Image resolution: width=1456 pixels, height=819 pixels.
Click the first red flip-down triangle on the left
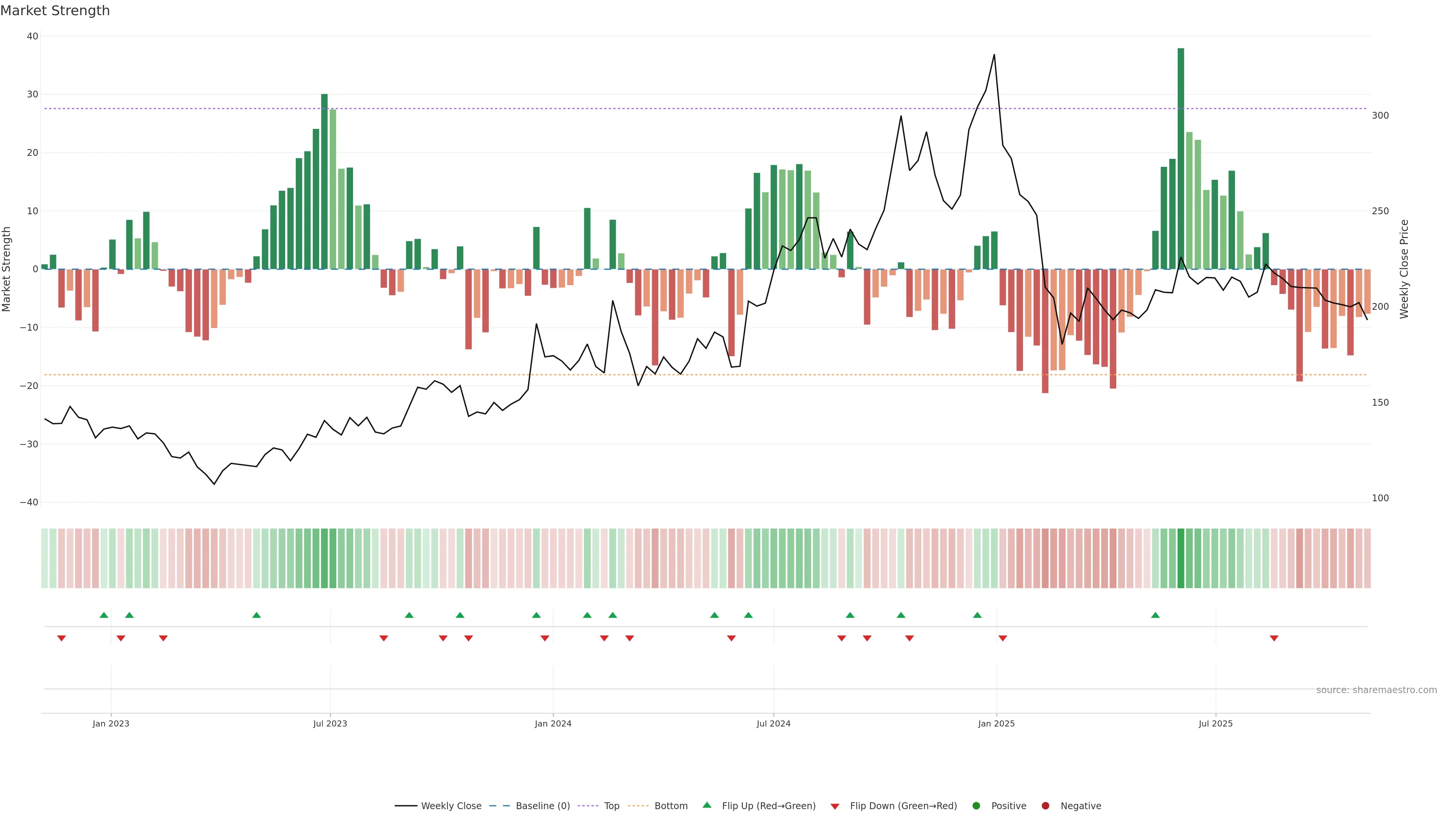[61, 638]
